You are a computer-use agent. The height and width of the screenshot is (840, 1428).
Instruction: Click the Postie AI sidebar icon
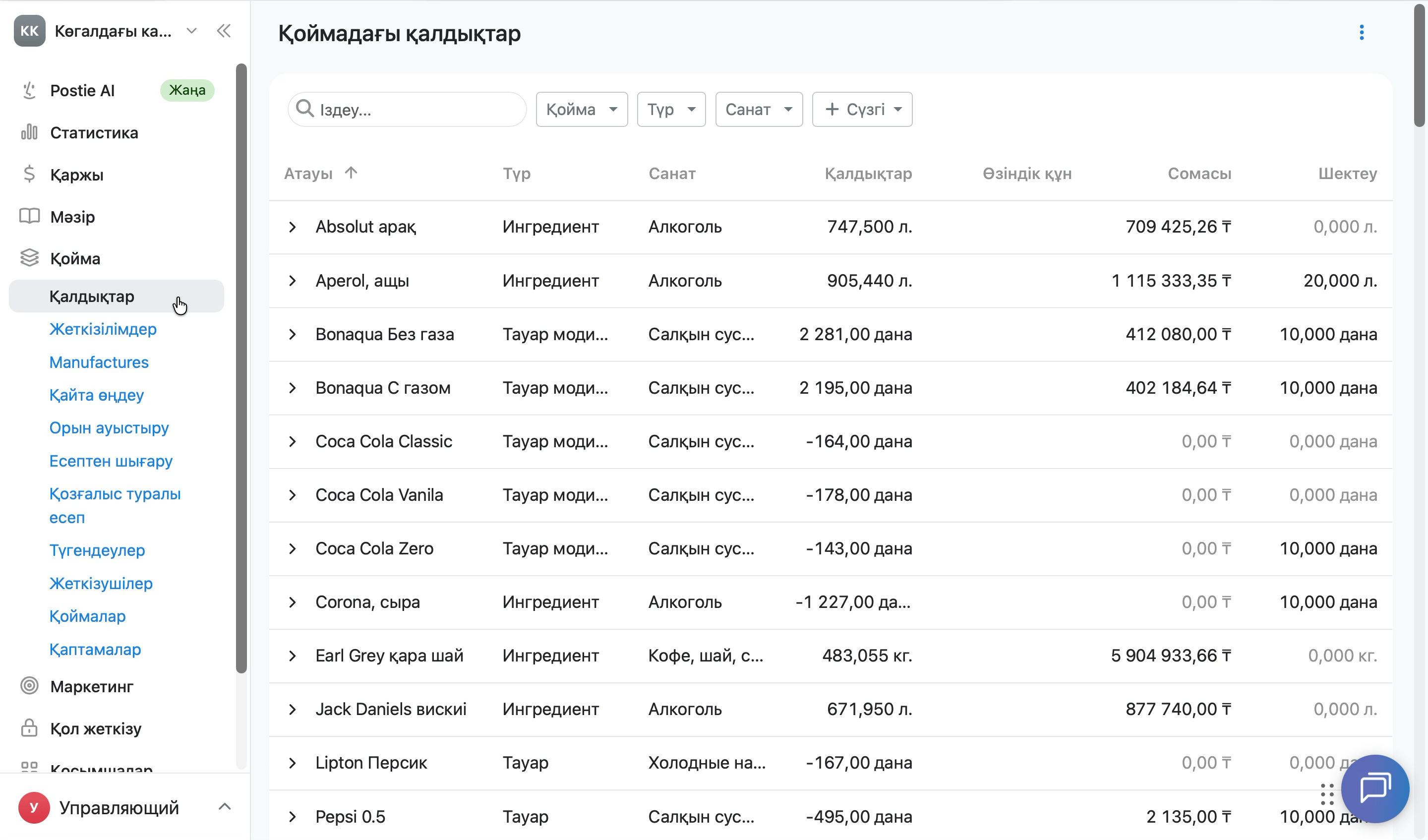coord(29,90)
